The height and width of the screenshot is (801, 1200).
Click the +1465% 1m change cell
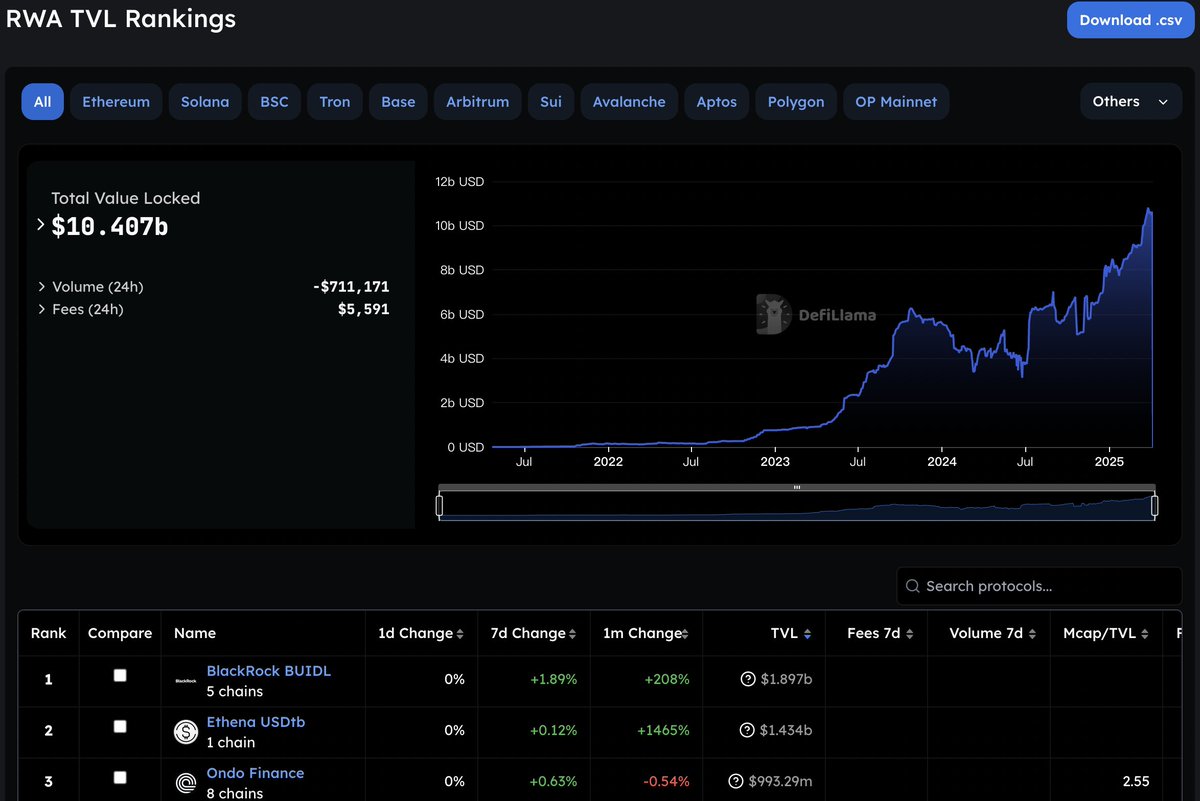coord(664,731)
